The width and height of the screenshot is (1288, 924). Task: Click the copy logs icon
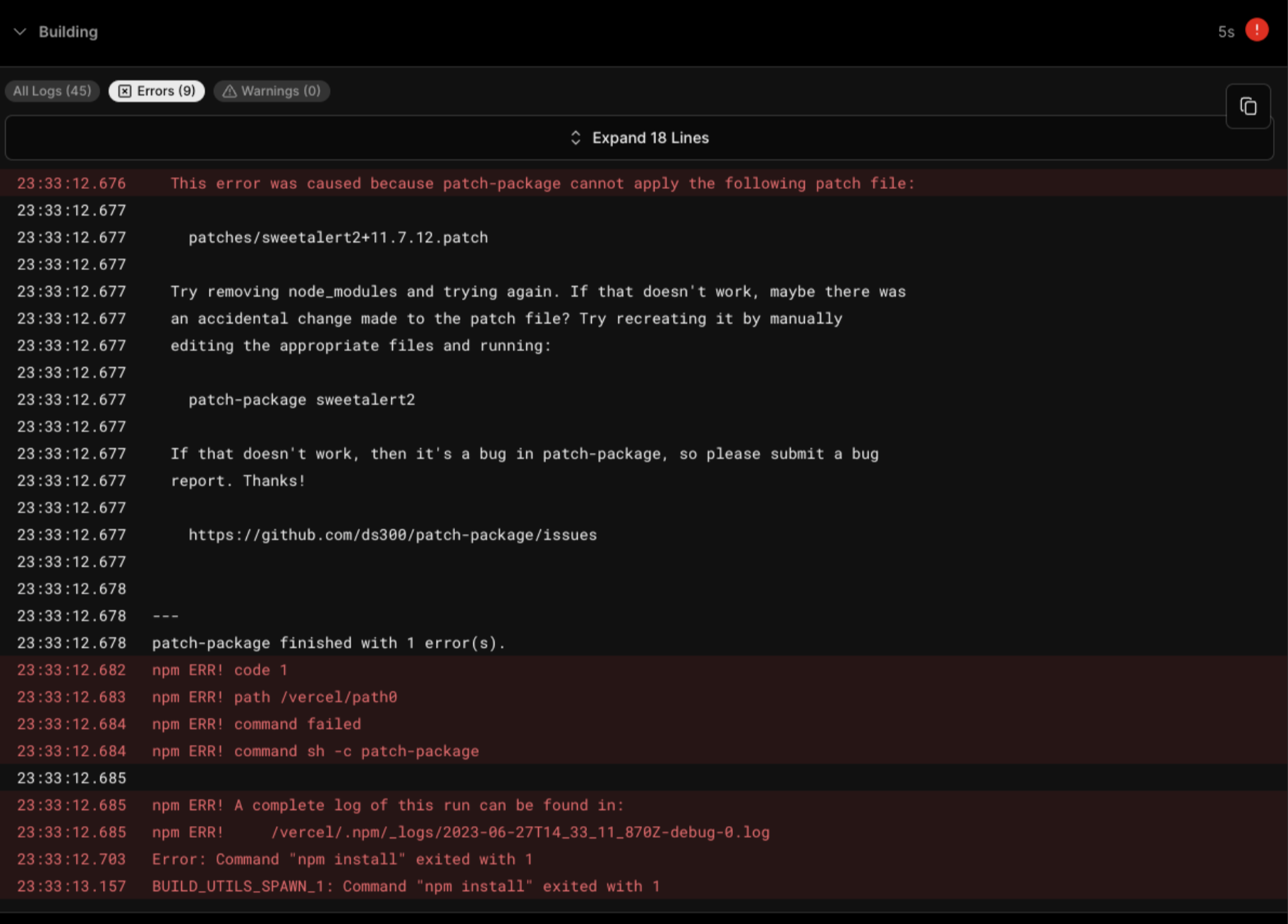click(x=1247, y=106)
